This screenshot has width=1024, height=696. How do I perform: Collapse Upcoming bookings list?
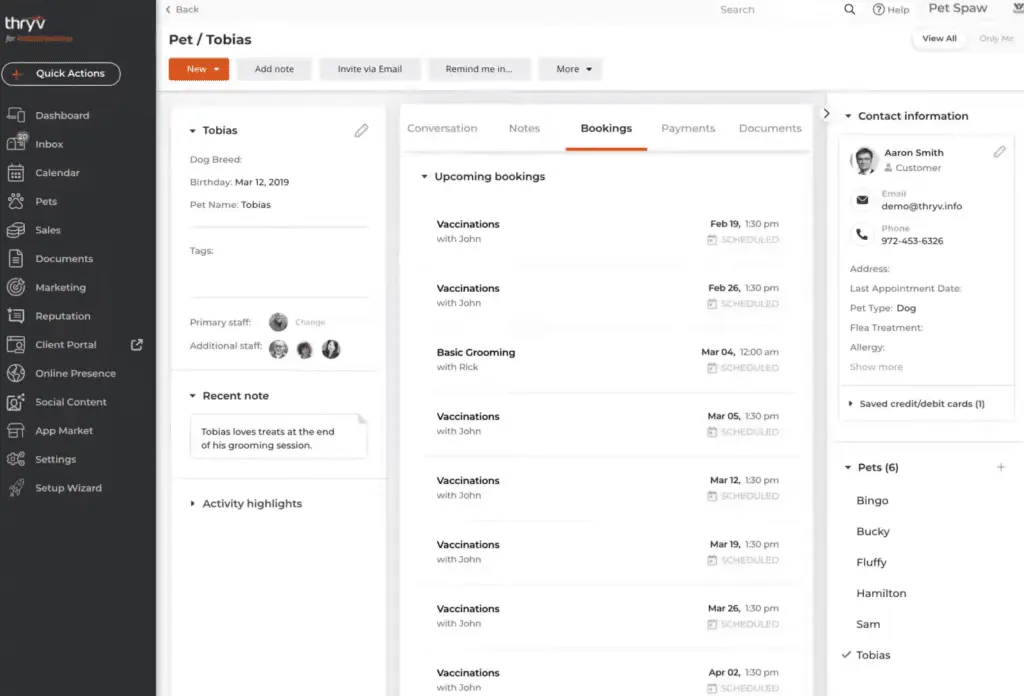pyautogui.click(x=424, y=176)
